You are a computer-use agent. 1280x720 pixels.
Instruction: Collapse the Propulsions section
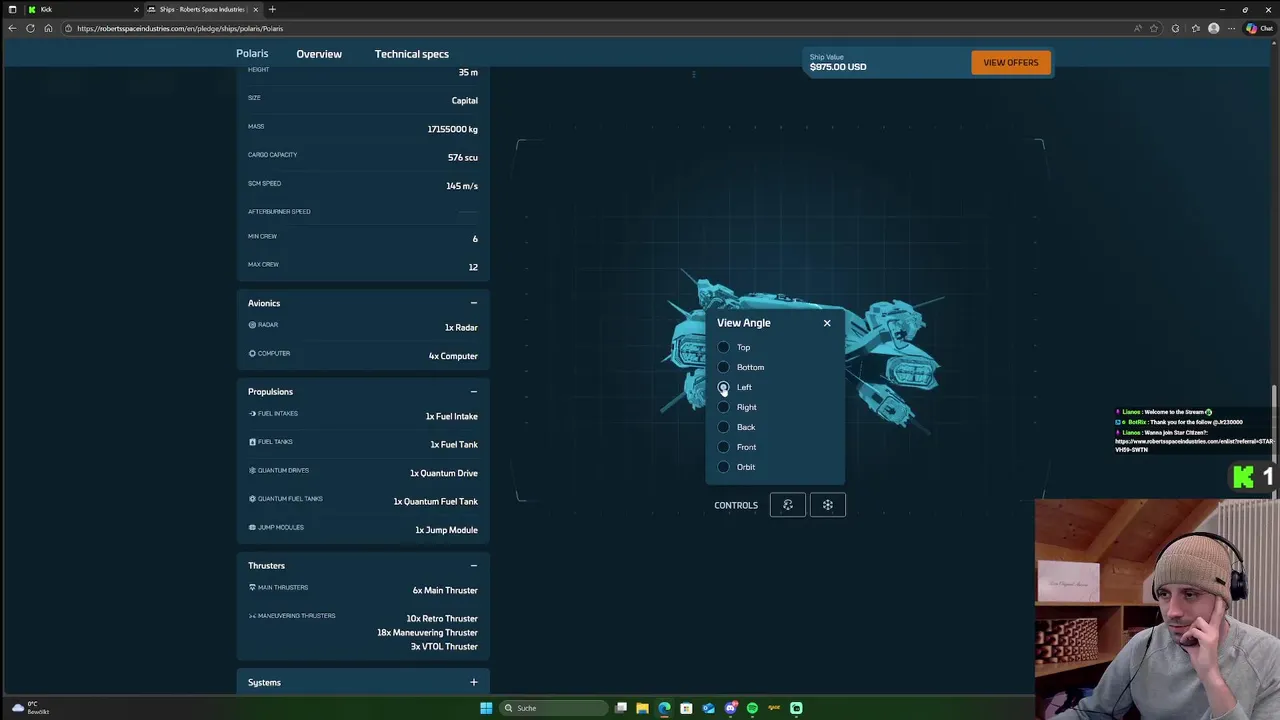pyautogui.click(x=474, y=392)
